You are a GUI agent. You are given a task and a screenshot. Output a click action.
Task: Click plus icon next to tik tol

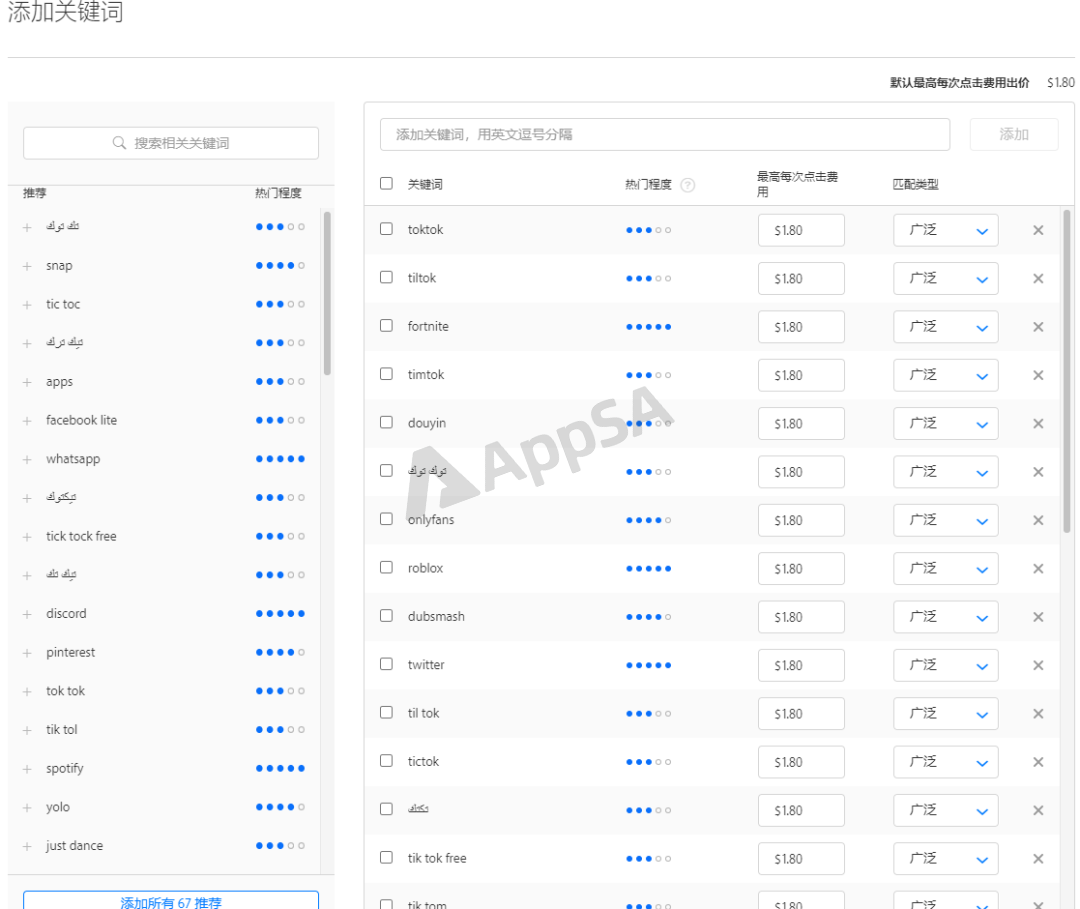click(x=27, y=730)
